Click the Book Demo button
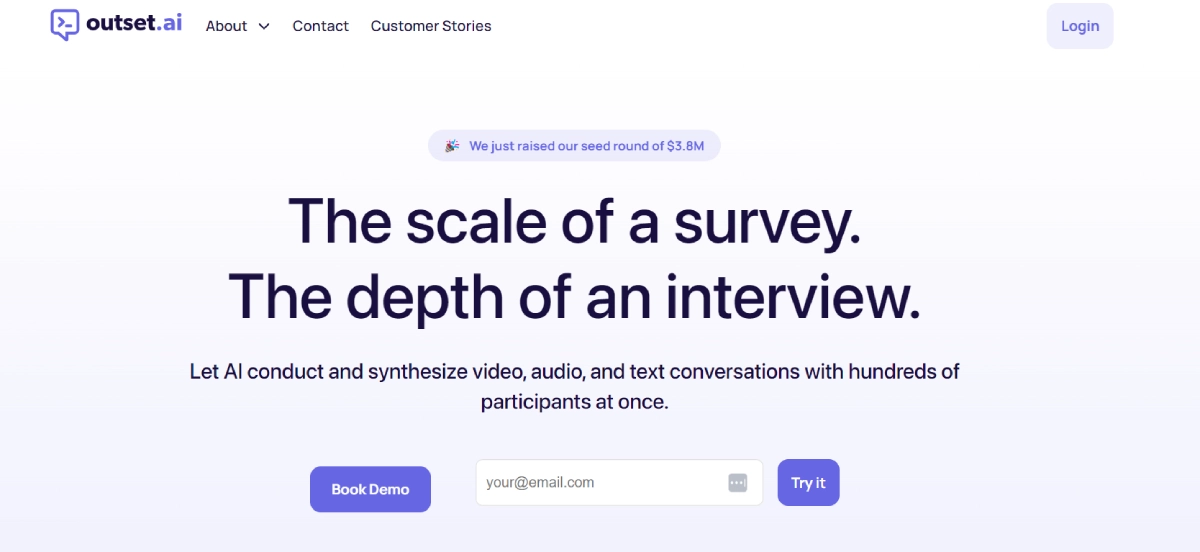Screen dimensions: 1200x552 pyautogui.click(x=370, y=489)
